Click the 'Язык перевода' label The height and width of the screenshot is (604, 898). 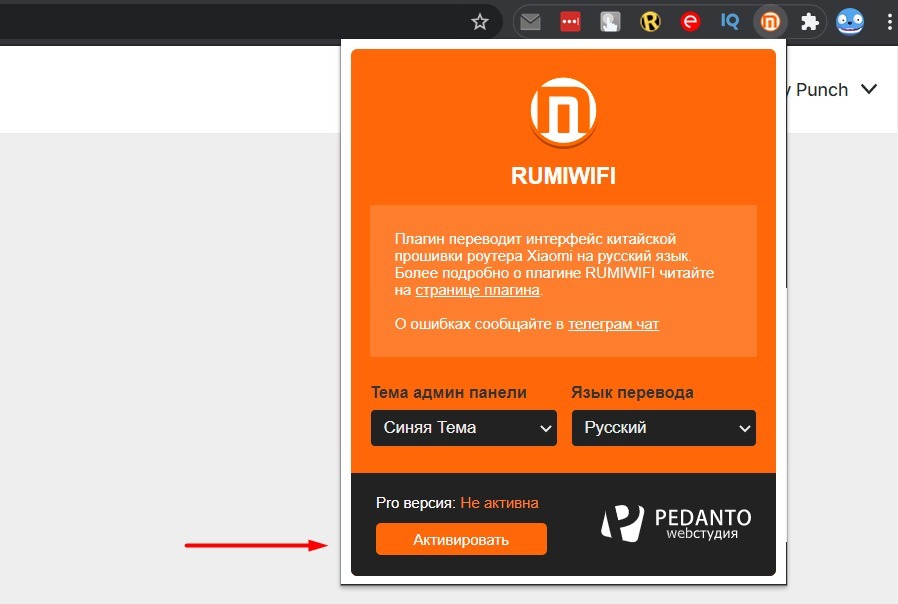click(632, 393)
